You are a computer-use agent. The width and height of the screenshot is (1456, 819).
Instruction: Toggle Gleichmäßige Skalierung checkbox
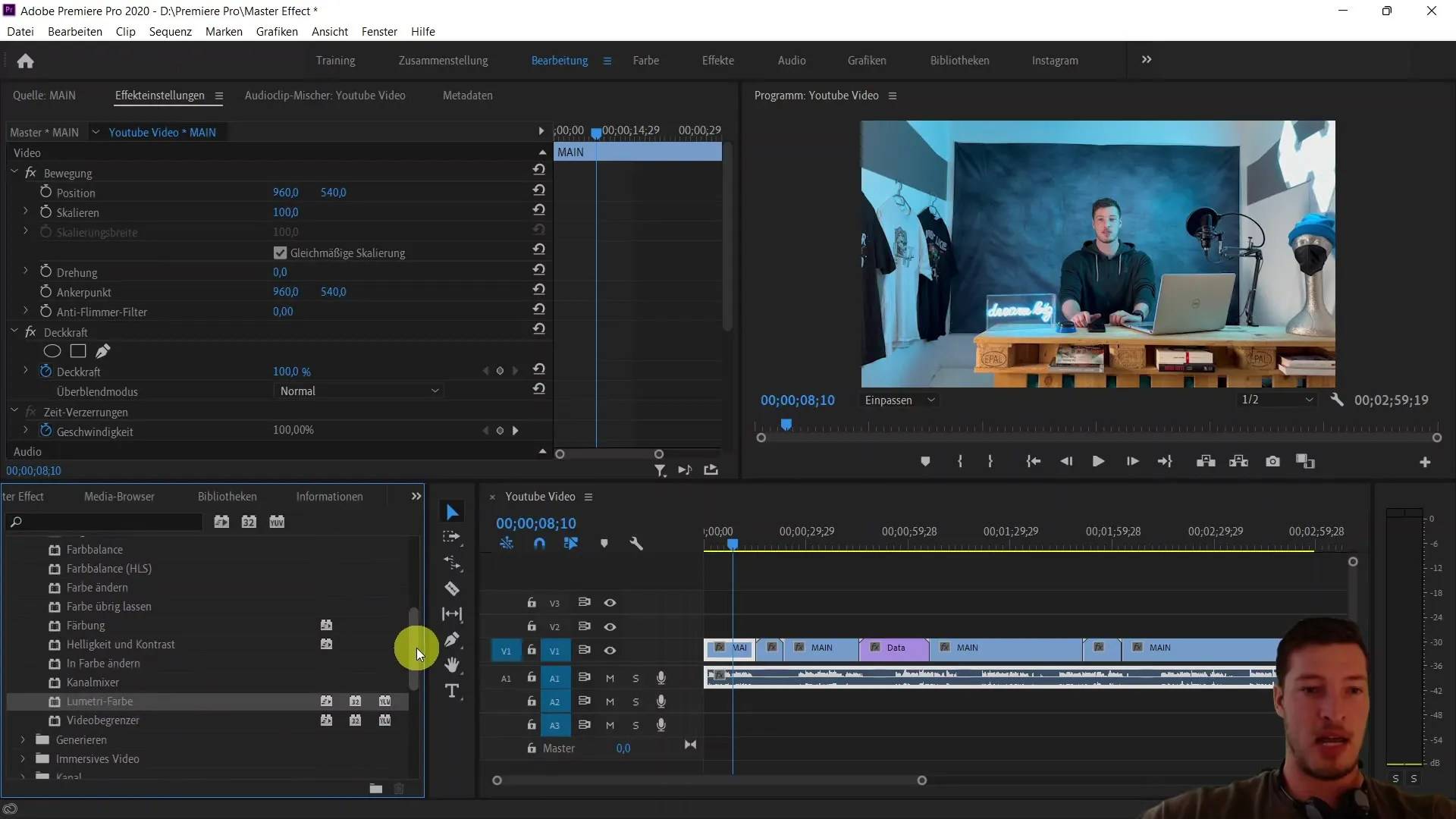point(281,253)
